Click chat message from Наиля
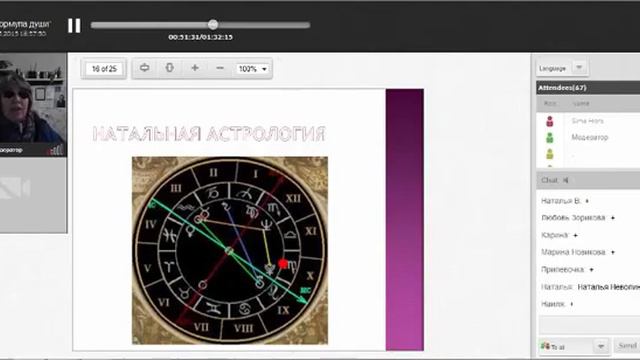This screenshot has height=360, width=640. [557, 304]
